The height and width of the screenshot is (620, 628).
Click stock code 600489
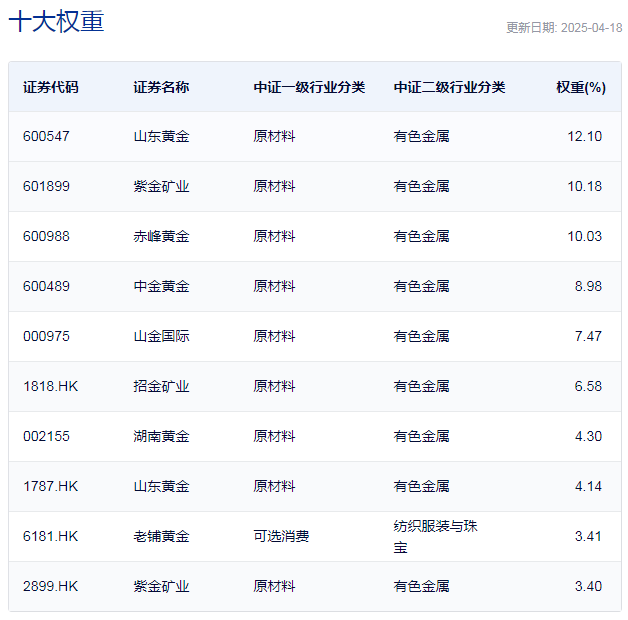pyautogui.click(x=46, y=286)
